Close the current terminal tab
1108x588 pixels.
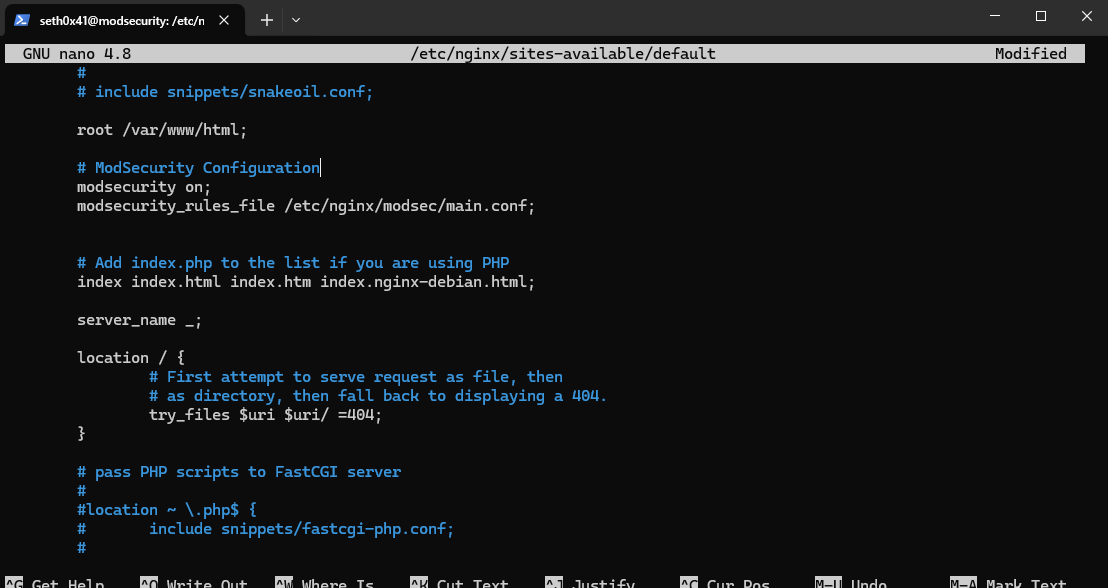pyautogui.click(x=224, y=19)
